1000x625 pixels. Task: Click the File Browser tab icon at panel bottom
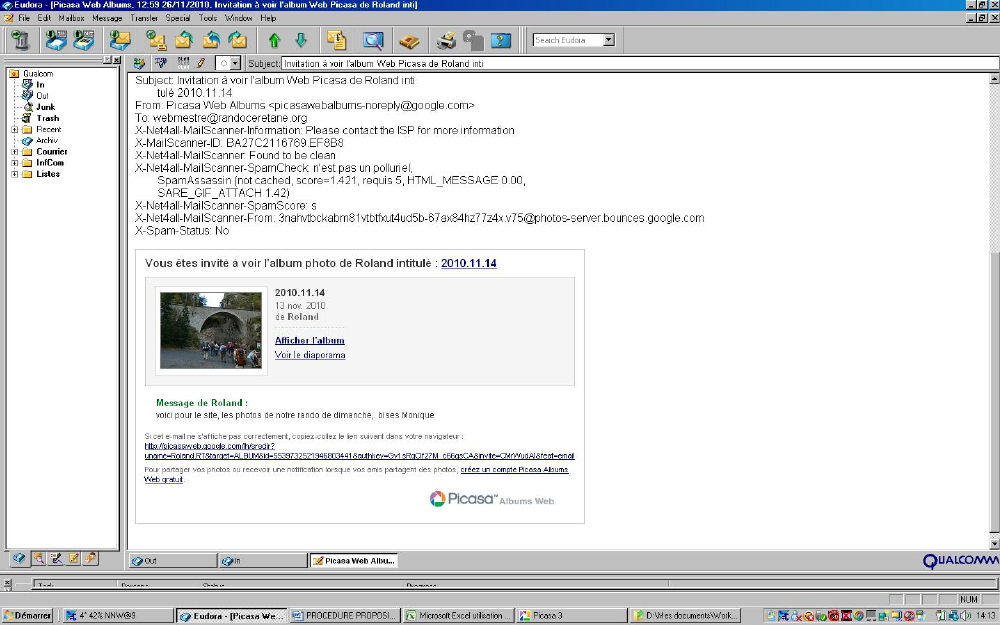pyautogui.click(x=38, y=559)
